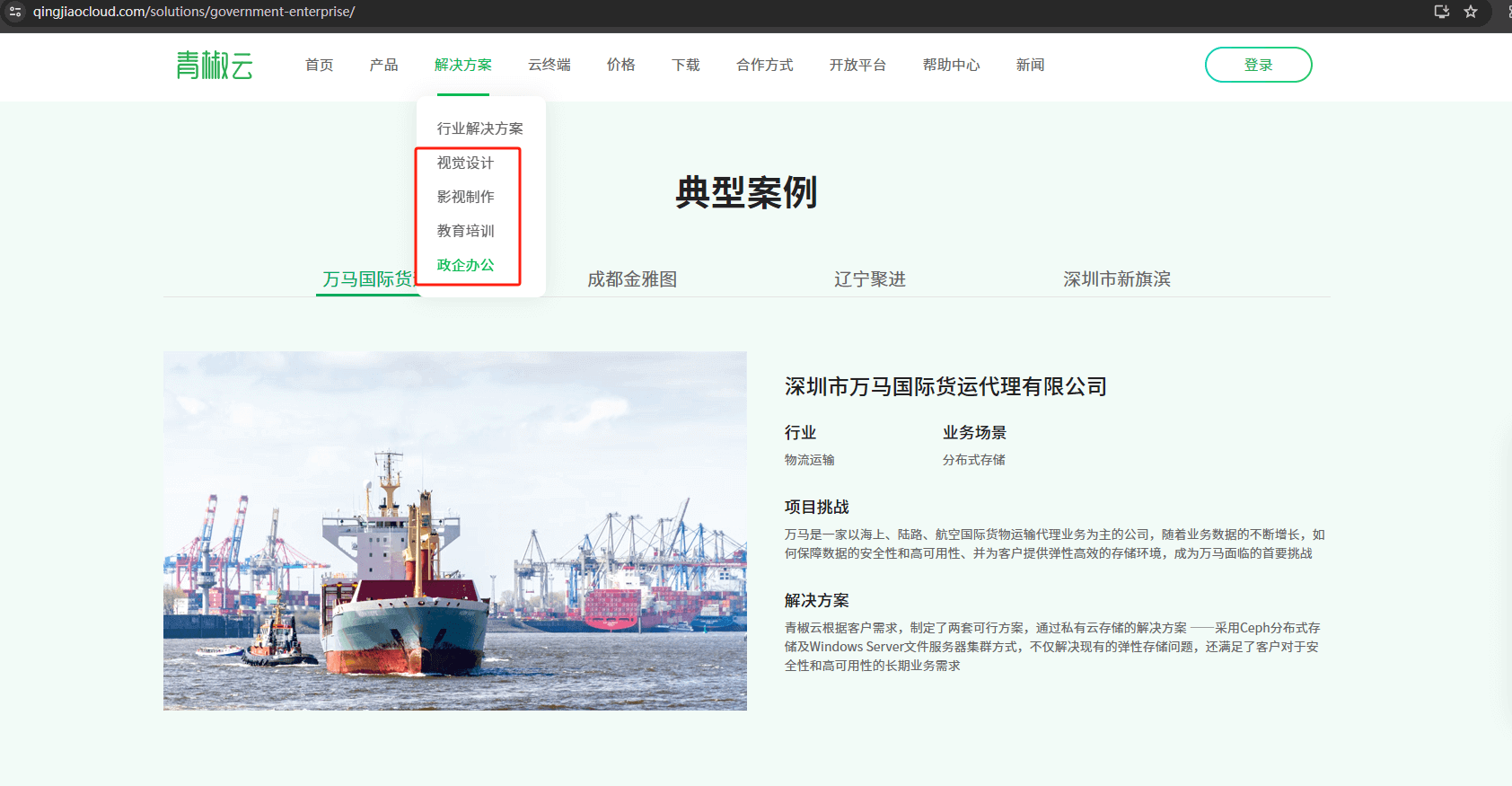This screenshot has height=786, width=1512.
Task: Go to 云终端 page
Action: coord(549,65)
